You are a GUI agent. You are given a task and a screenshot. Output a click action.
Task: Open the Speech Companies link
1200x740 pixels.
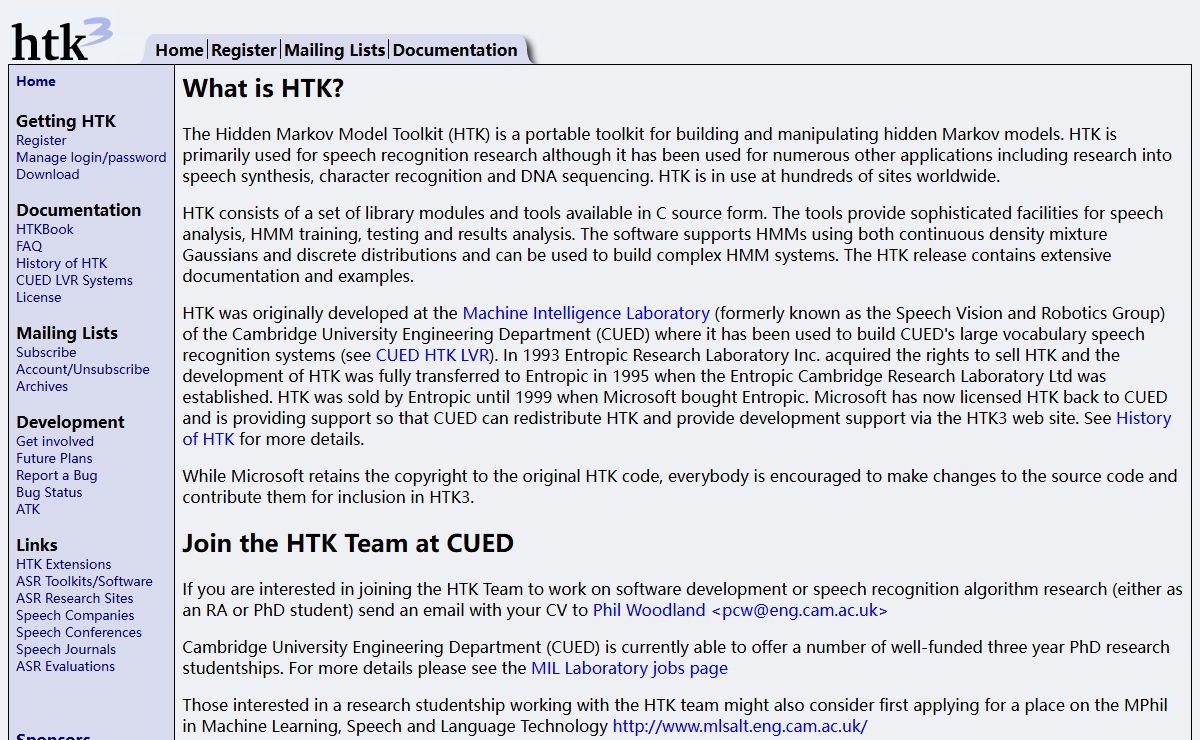coord(75,615)
